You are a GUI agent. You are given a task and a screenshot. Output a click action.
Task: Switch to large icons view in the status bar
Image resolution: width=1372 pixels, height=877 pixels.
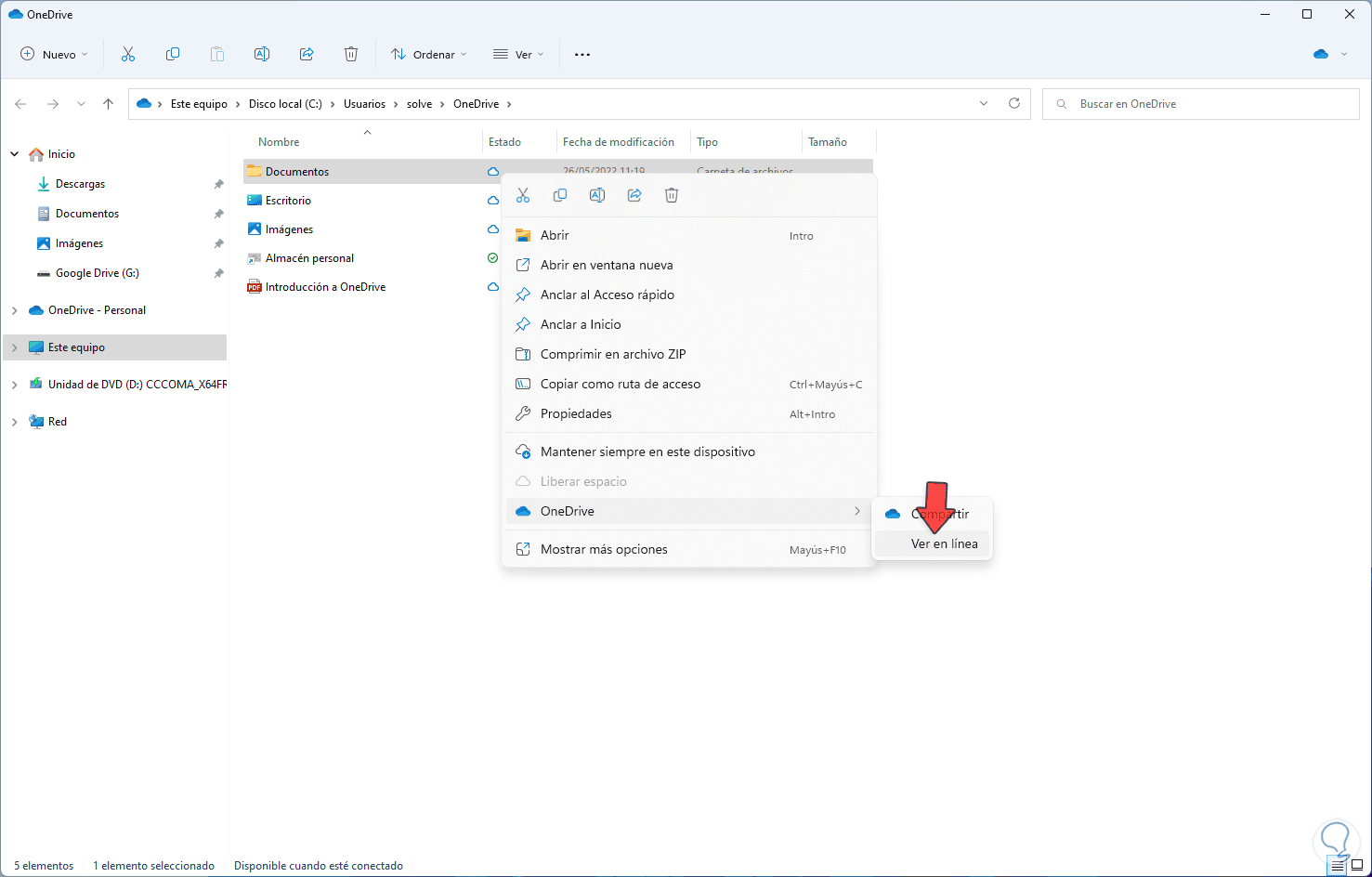tap(1357, 866)
